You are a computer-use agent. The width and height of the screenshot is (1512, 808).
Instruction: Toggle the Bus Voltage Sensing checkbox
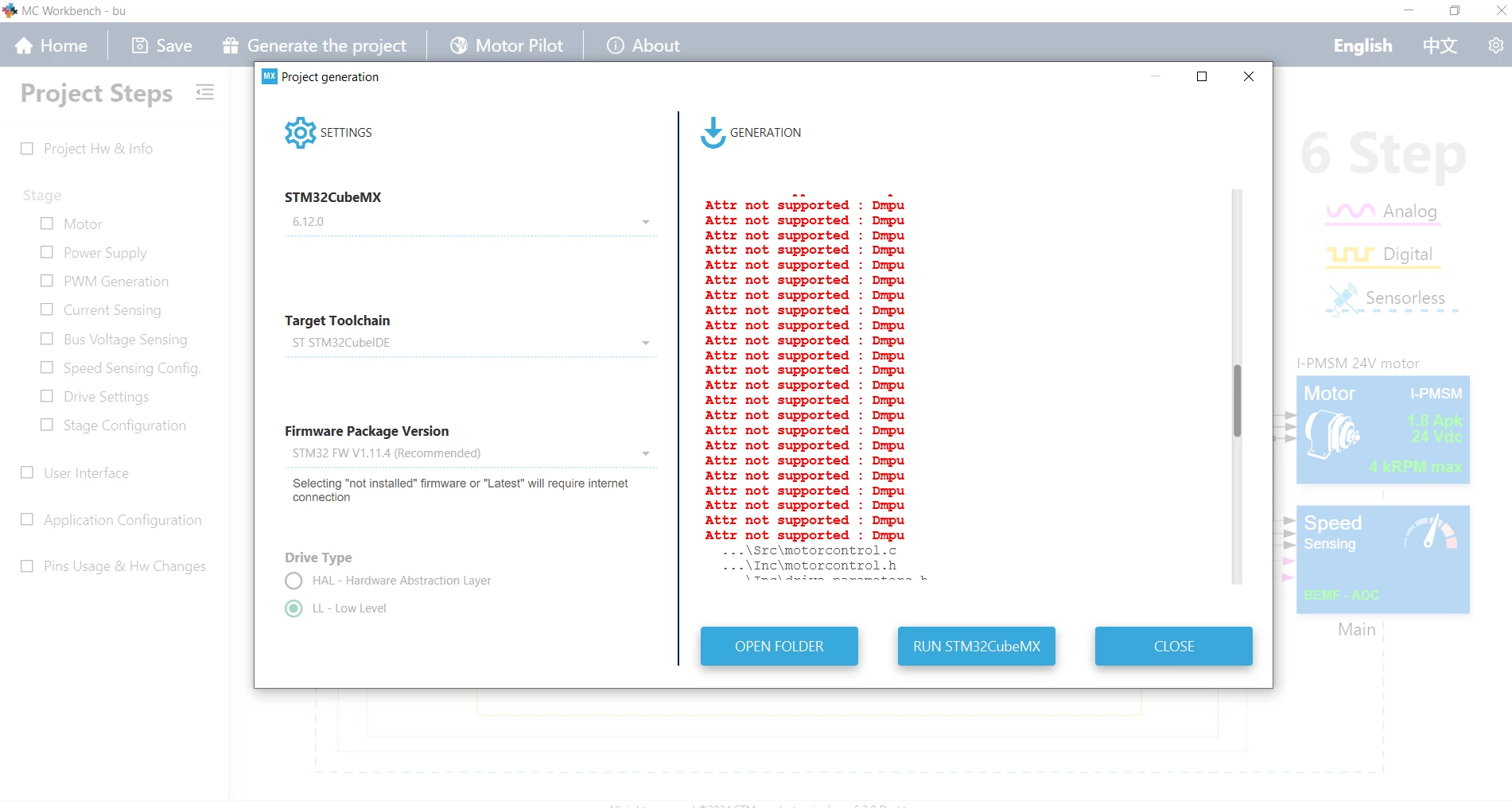tap(47, 339)
